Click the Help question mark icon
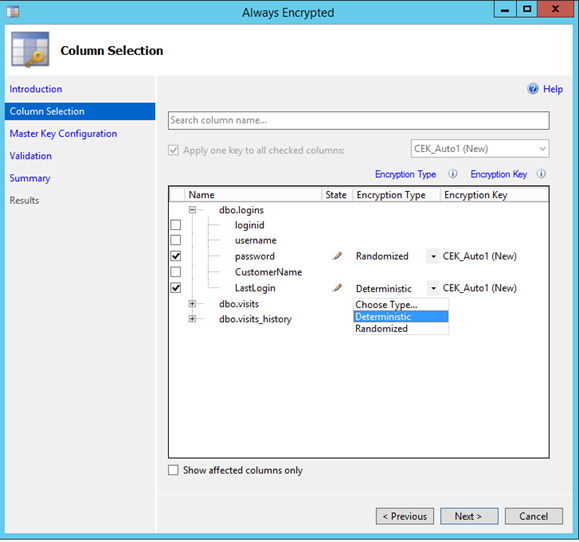579x542 pixels. pos(533,89)
